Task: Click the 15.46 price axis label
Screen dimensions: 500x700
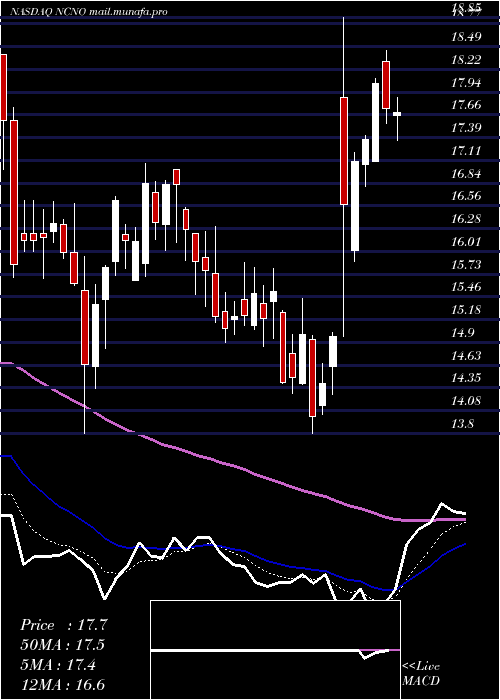Action: (466, 287)
